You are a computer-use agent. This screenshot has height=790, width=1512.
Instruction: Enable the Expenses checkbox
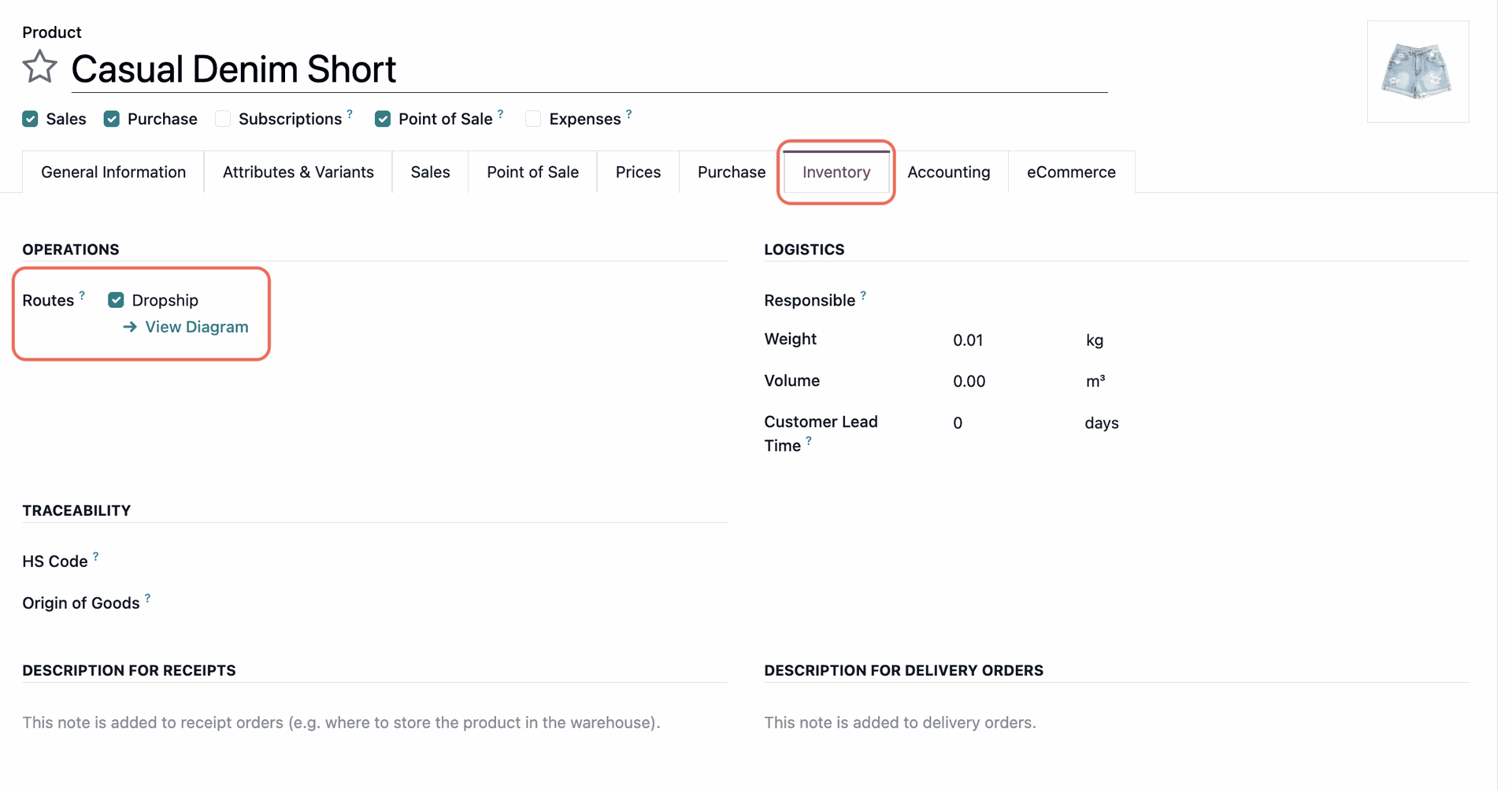click(533, 119)
